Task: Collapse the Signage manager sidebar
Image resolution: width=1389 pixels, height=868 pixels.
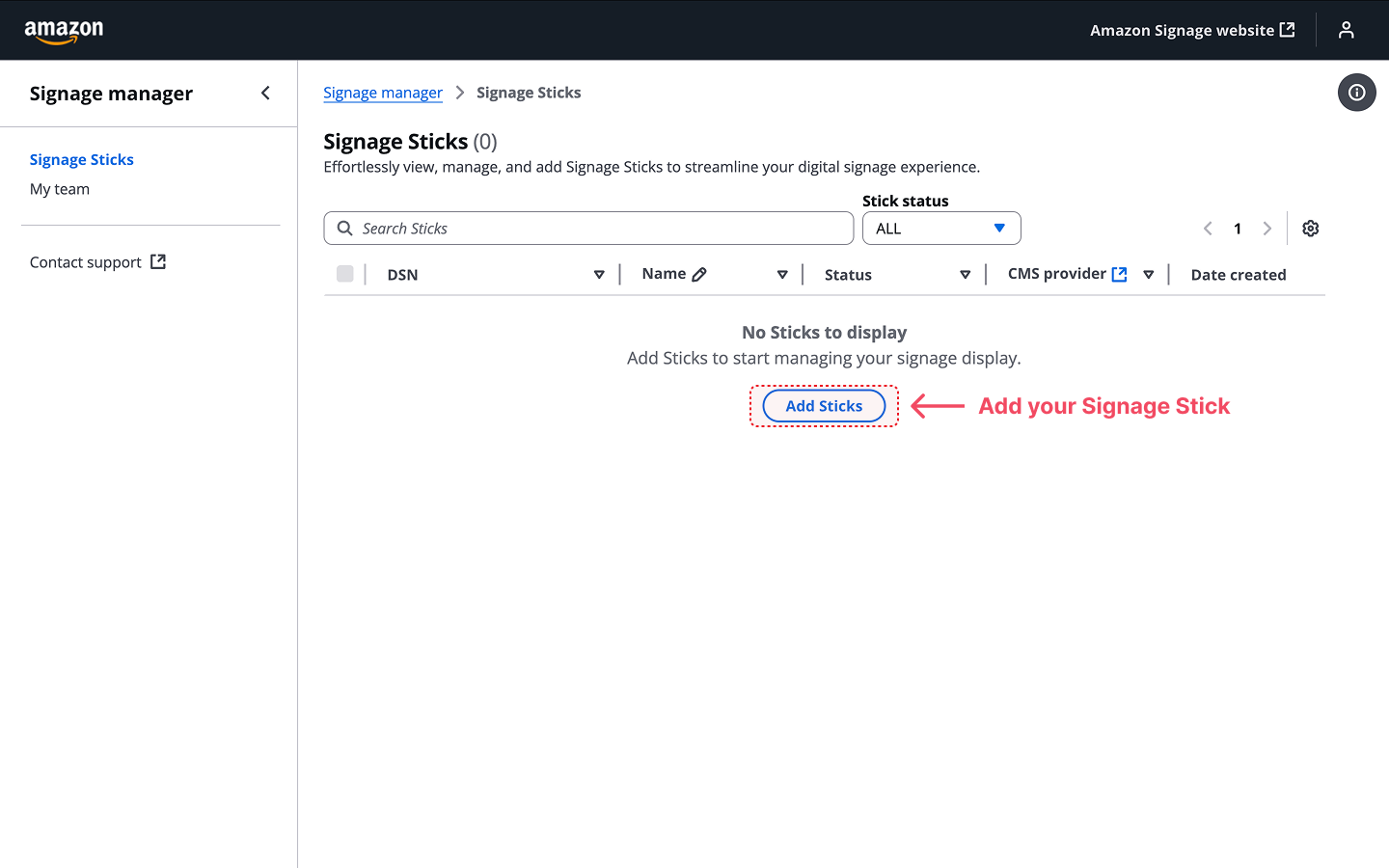Action: 265,94
